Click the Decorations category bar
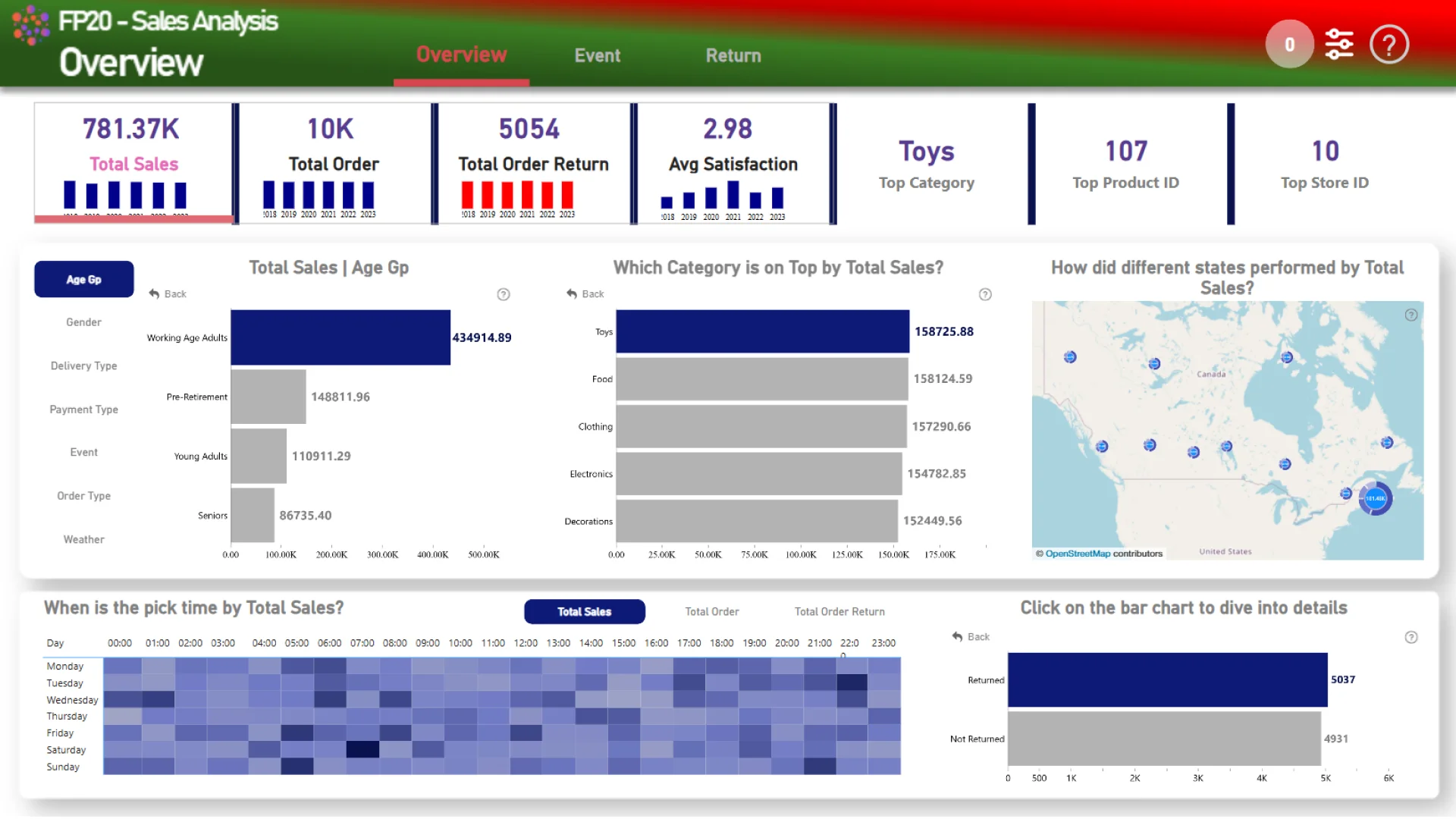The width and height of the screenshot is (1456, 819). coord(757,521)
